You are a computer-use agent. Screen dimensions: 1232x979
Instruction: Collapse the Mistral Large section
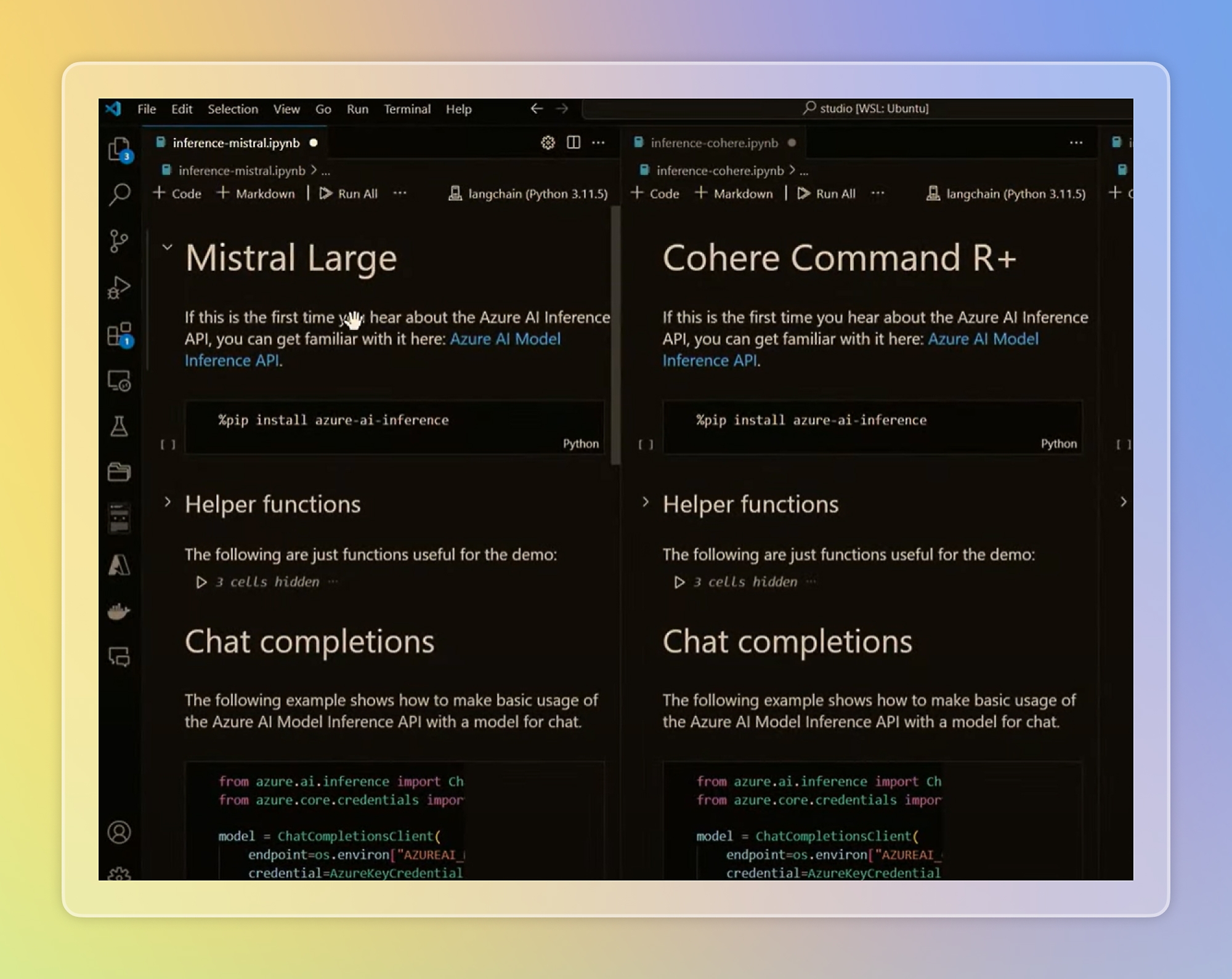tap(167, 248)
